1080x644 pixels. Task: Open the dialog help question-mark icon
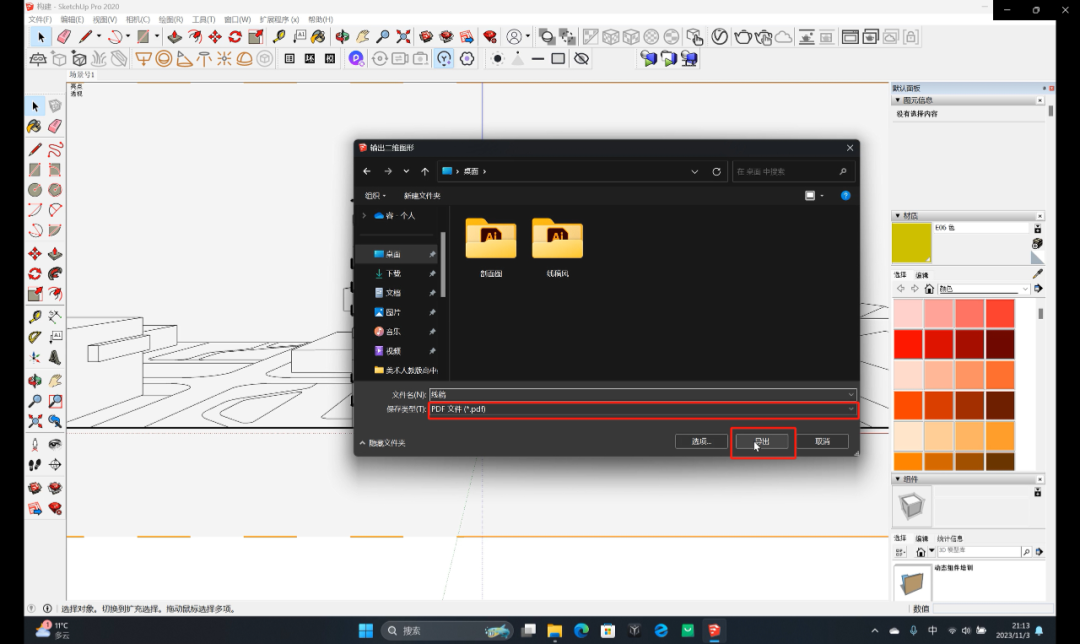pyautogui.click(x=845, y=196)
